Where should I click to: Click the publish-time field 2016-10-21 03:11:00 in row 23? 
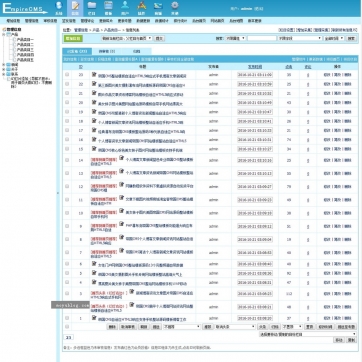tap(255, 75)
